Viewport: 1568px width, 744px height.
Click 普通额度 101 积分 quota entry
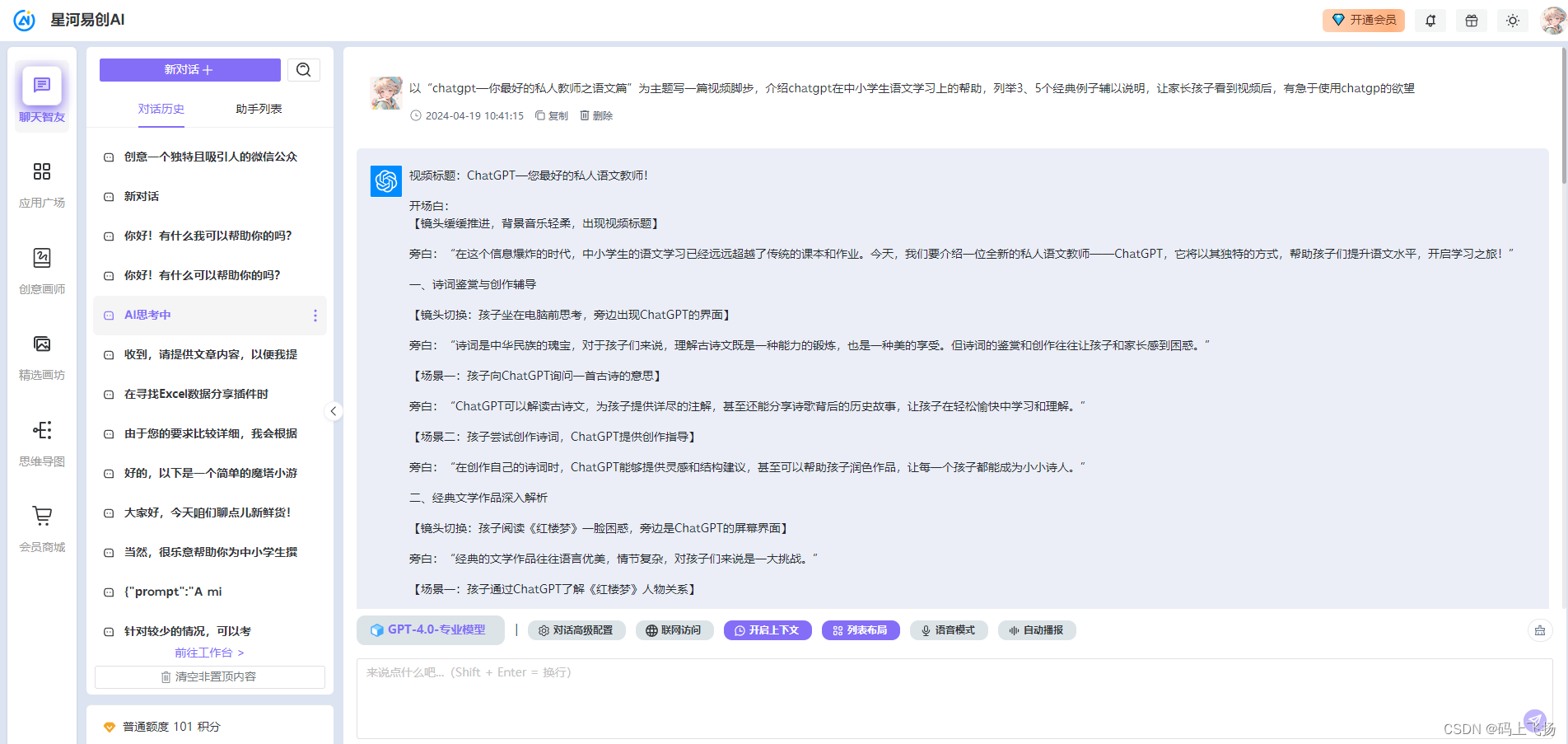pos(162,727)
